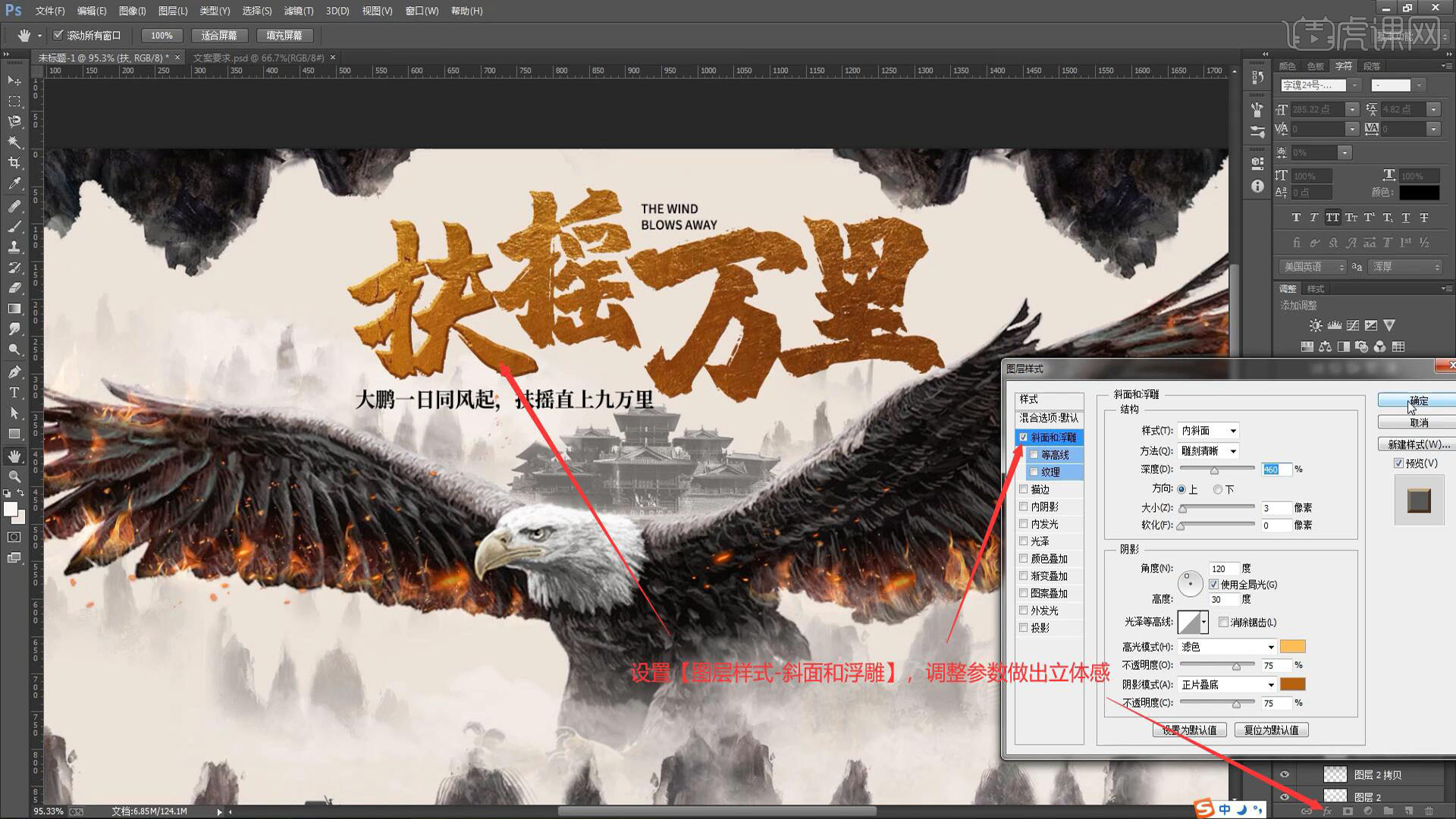Toggle 使用全局光 checkbox
Image resolution: width=1456 pixels, height=819 pixels.
pos(1214,585)
